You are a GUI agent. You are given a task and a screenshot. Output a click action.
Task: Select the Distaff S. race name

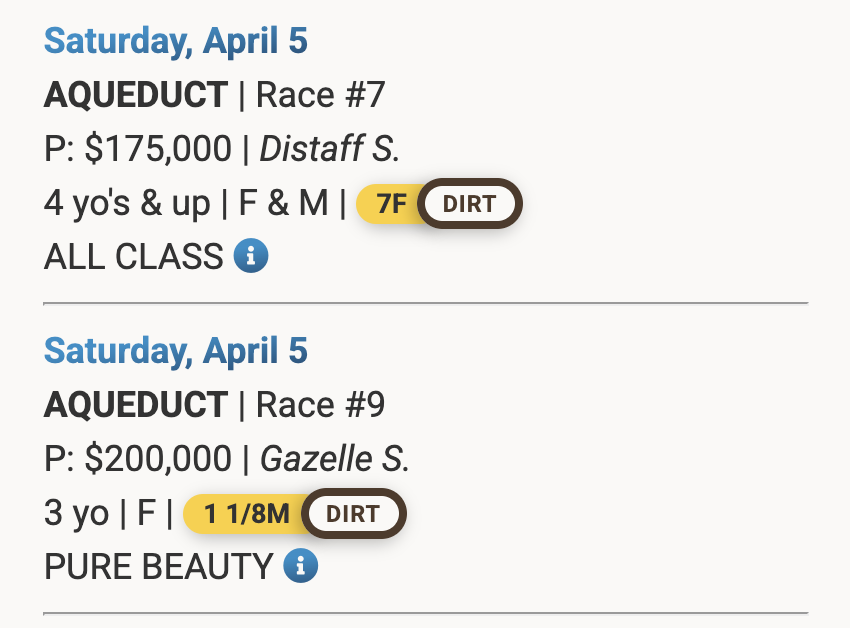330,149
